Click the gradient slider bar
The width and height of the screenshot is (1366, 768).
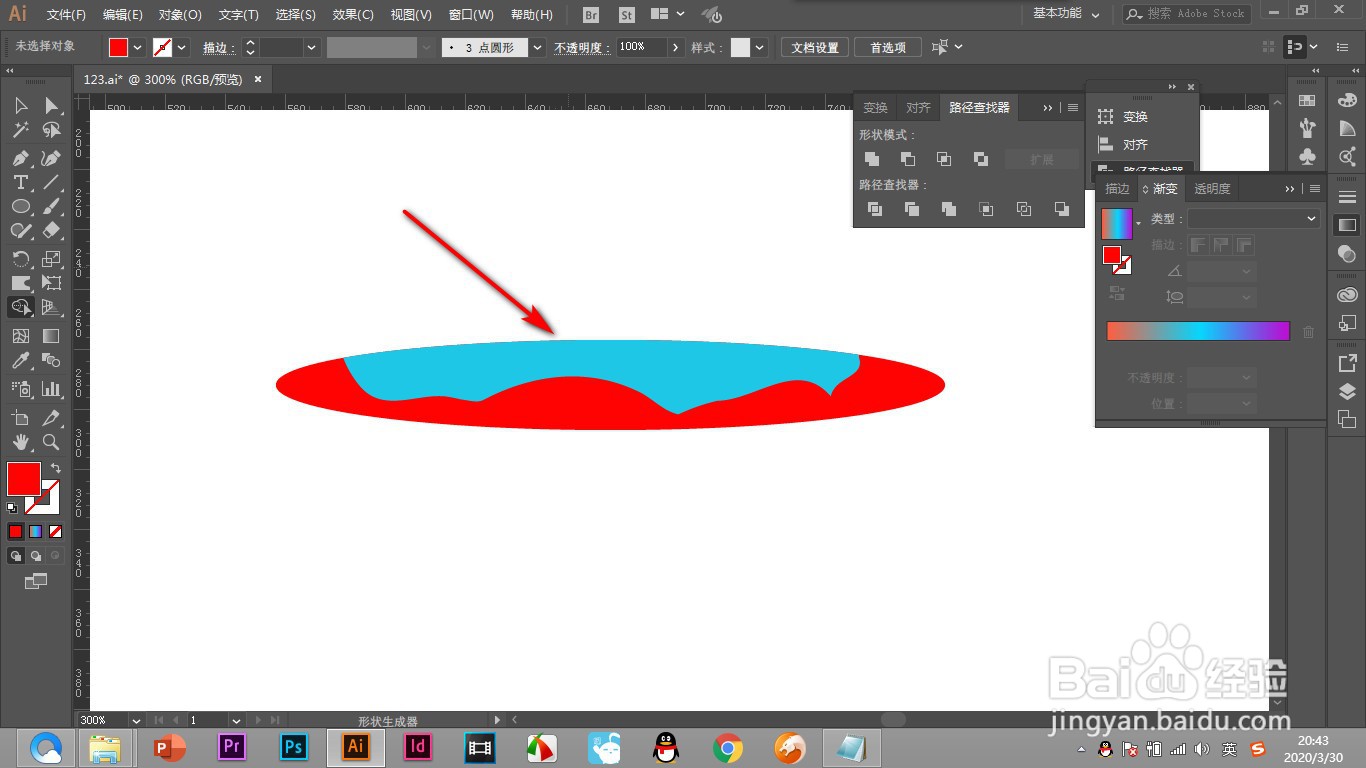(x=1198, y=331)
